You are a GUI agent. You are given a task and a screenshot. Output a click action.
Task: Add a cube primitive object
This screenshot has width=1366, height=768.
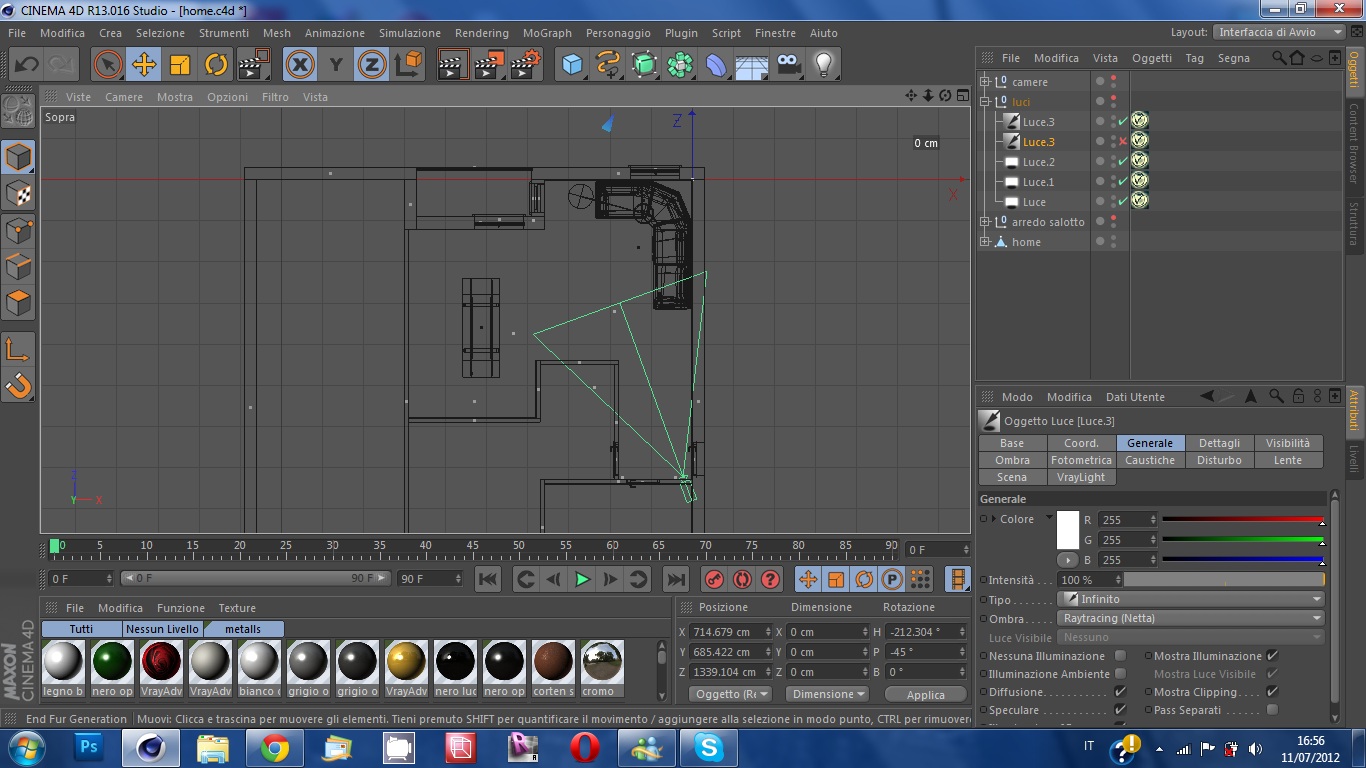tap(572, 65)
